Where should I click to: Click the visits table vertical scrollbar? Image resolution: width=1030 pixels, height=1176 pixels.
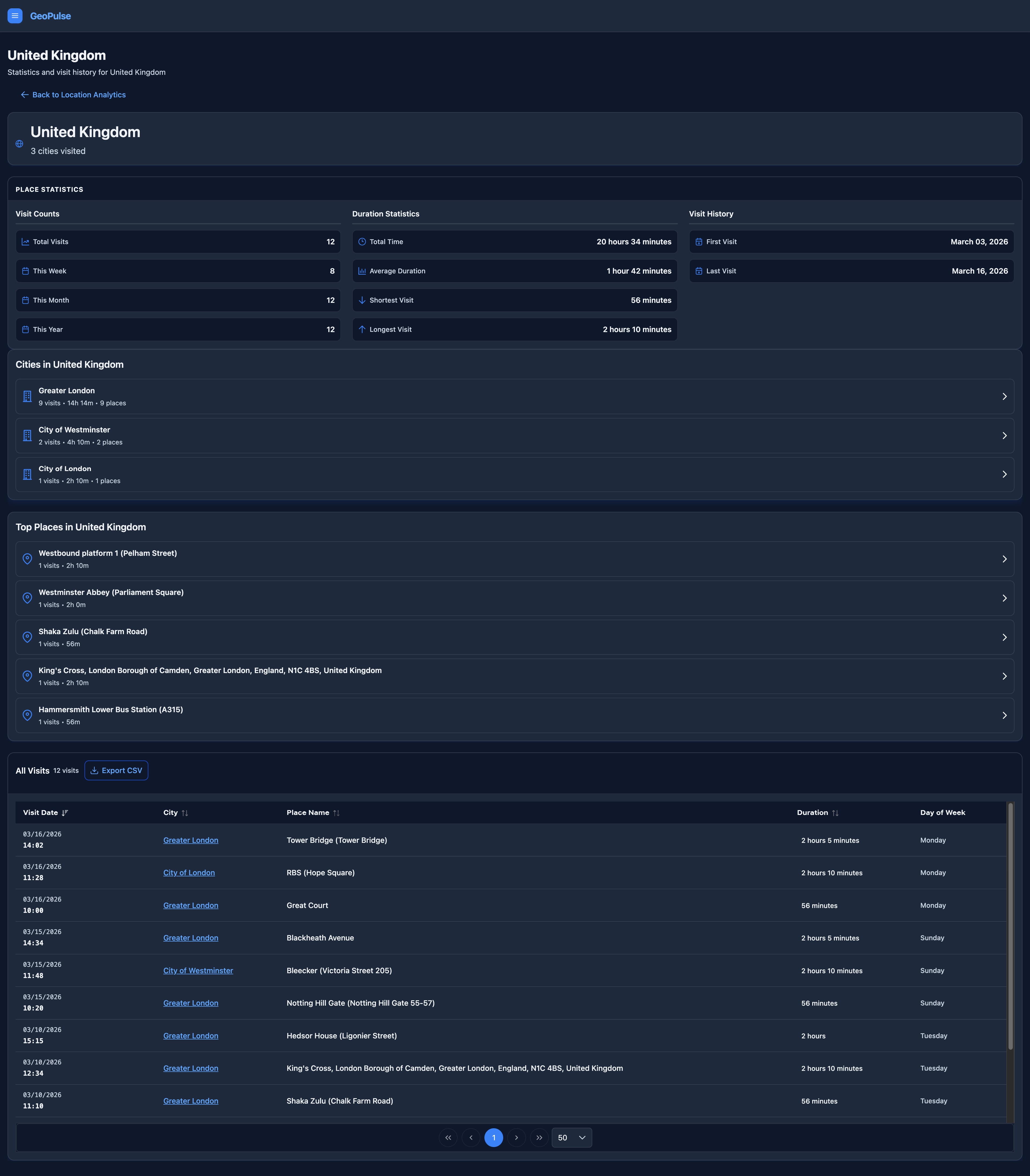click(x=1010, y=927)
